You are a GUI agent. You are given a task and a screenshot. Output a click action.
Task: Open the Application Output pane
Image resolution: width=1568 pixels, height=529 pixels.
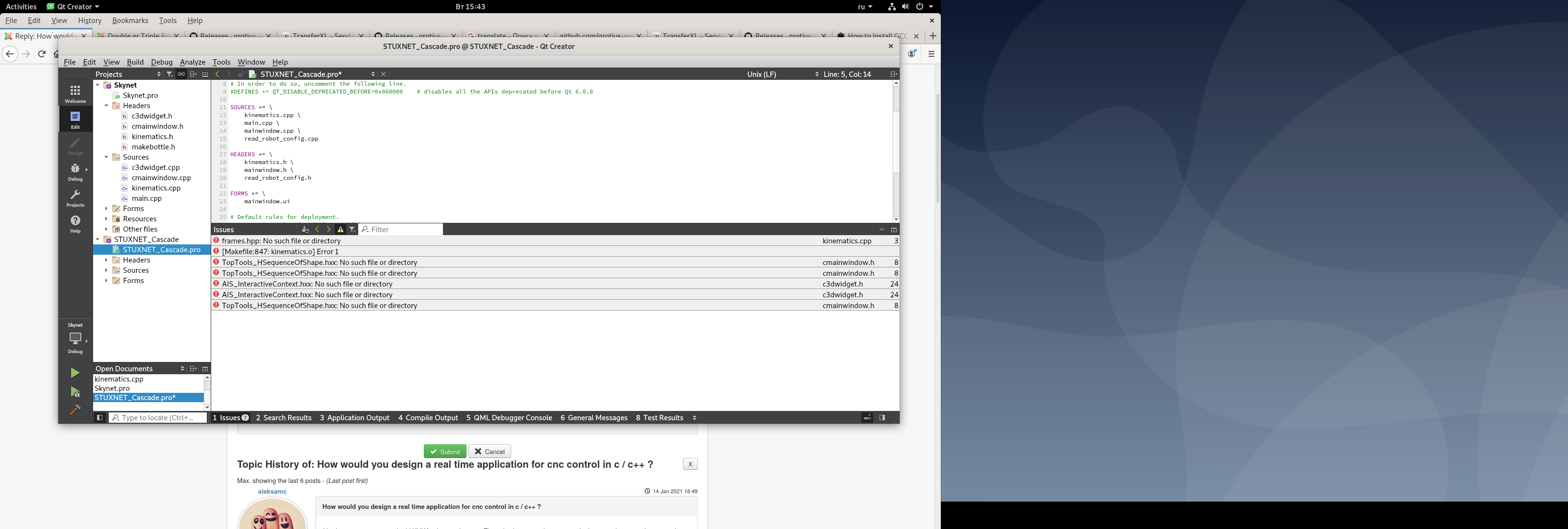tap(354, 418)
